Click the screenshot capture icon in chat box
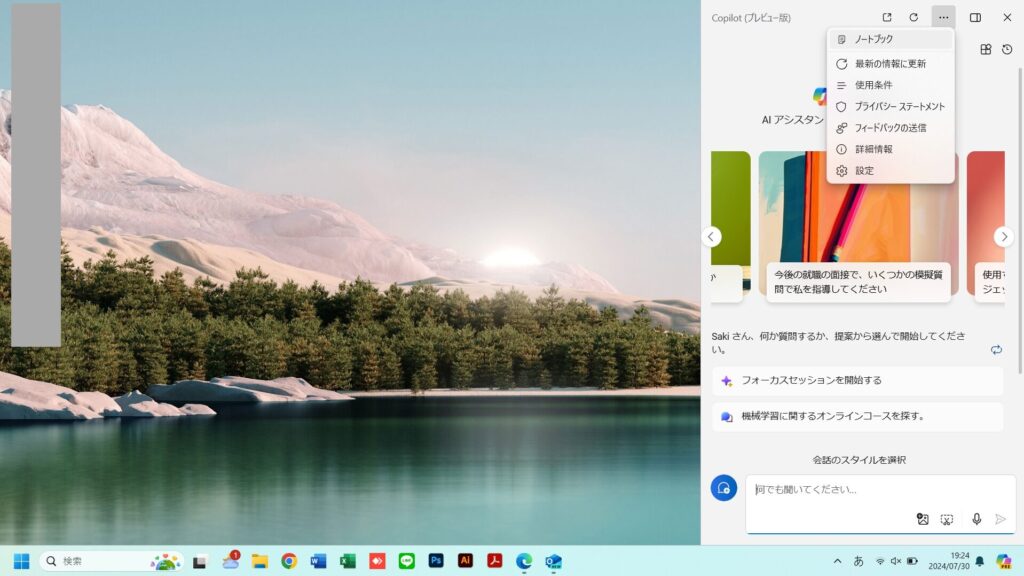 point(947,519)
